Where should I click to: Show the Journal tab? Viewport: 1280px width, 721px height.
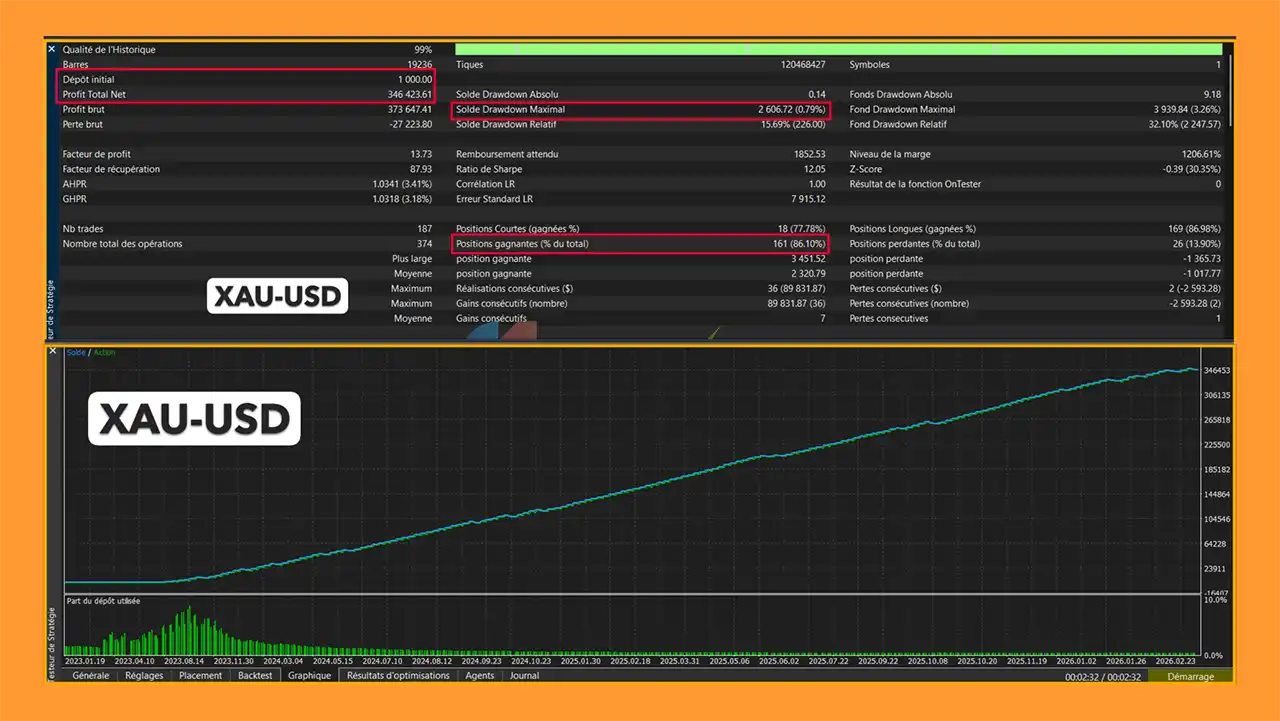coord(524,676)
